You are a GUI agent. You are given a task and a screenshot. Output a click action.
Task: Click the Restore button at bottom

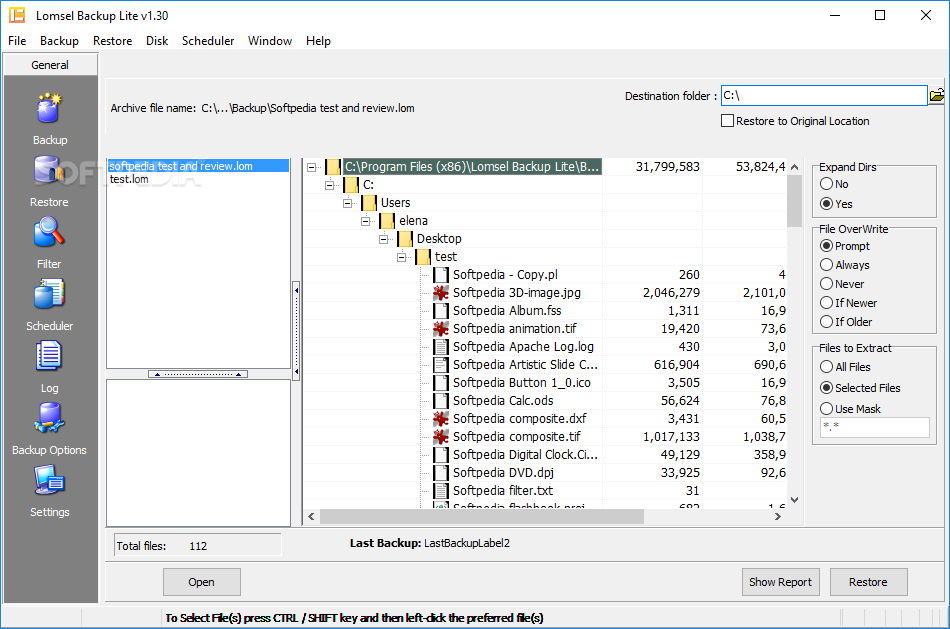[868, 582]
